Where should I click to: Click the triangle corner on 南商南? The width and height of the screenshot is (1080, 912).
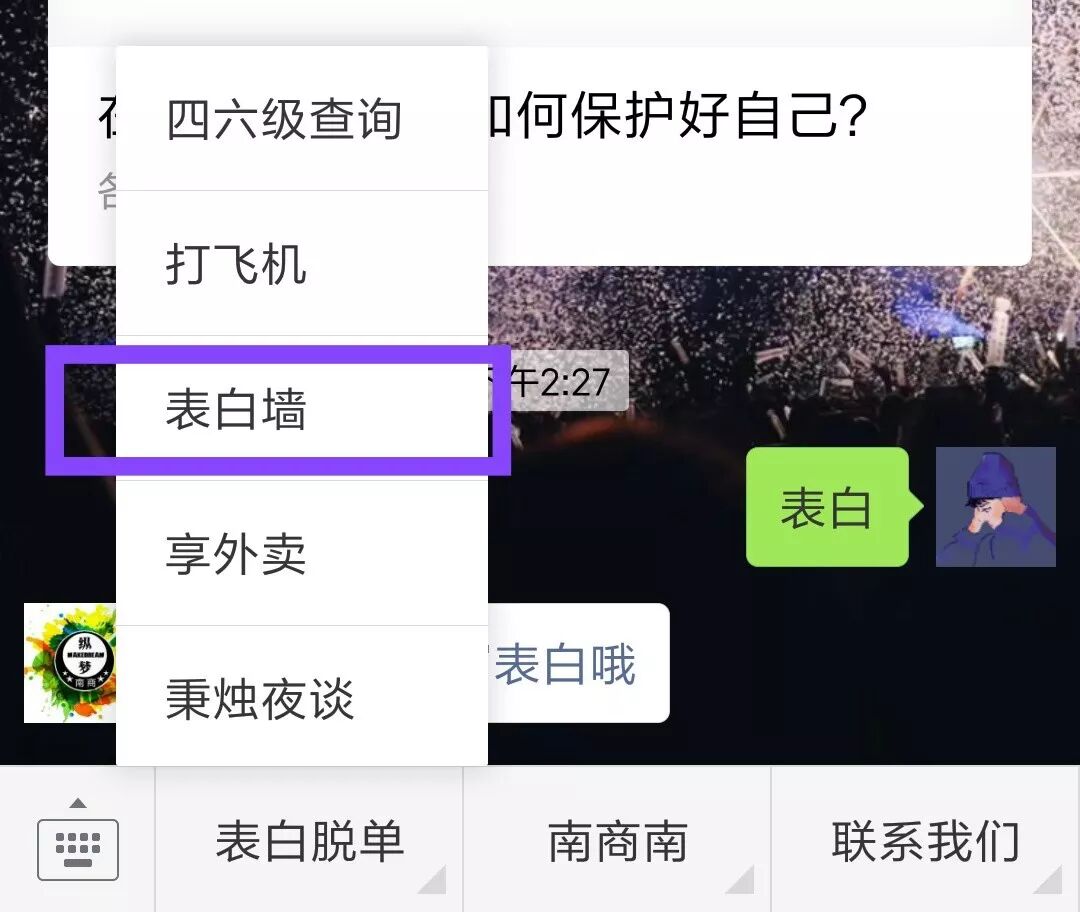tap(740, 879)
